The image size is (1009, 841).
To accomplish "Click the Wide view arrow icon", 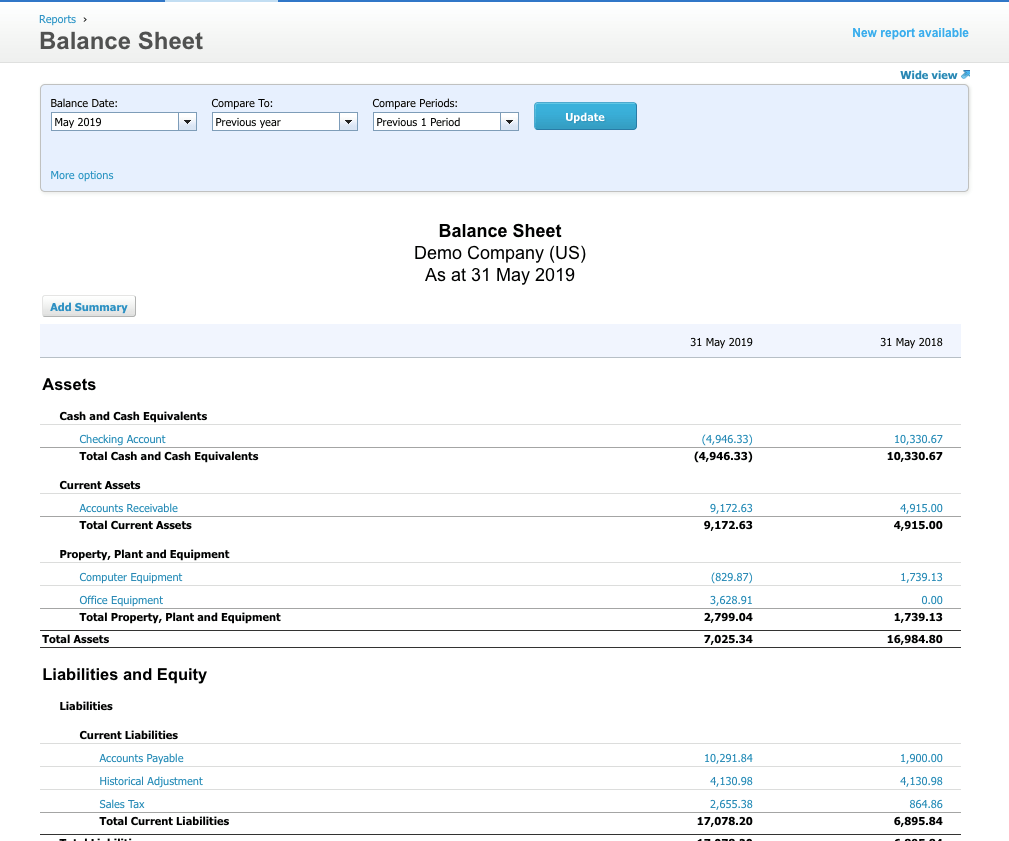I will pos(966,75).
